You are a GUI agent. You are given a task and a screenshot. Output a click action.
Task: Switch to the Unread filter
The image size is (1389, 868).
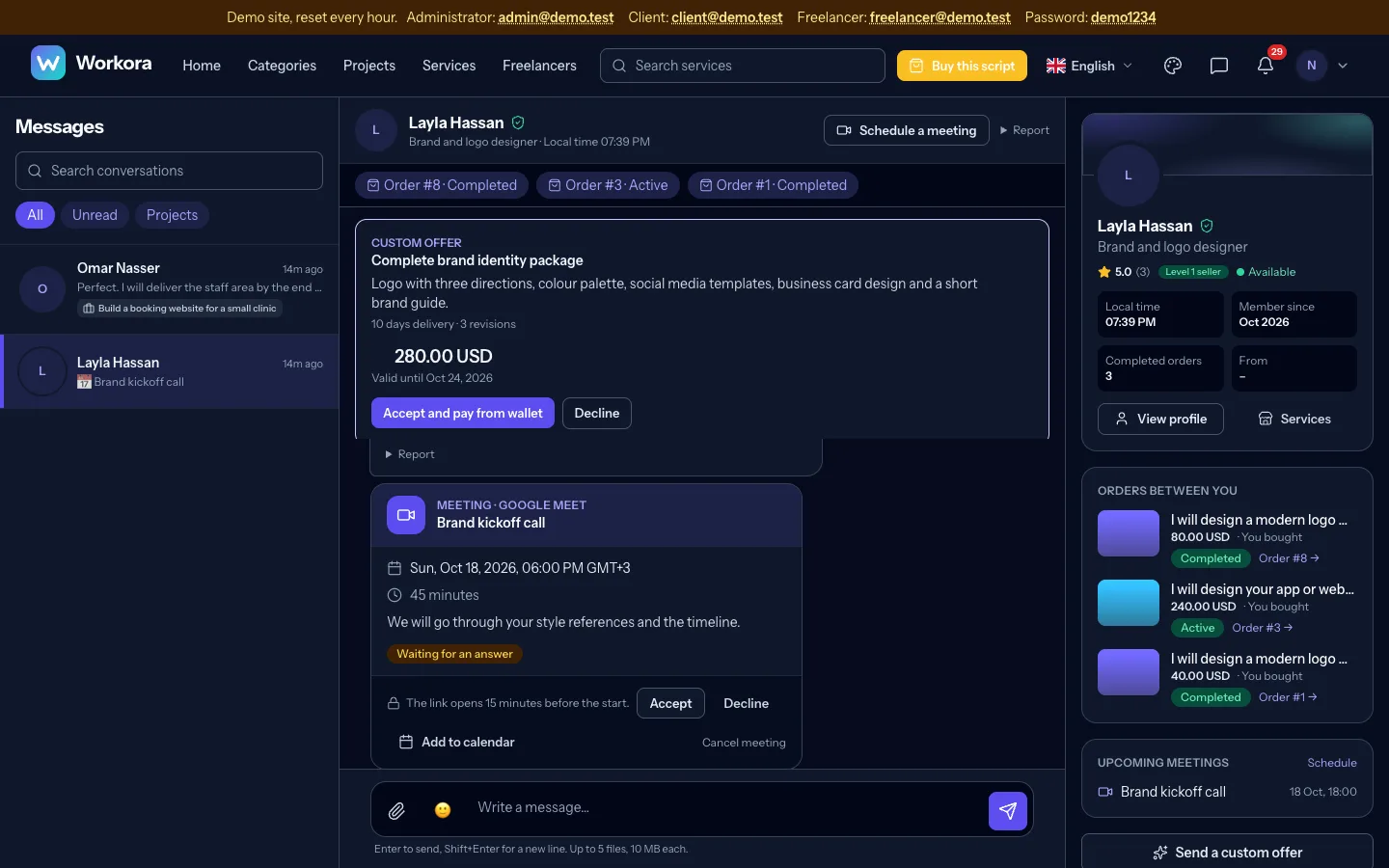tap(95, 215)
